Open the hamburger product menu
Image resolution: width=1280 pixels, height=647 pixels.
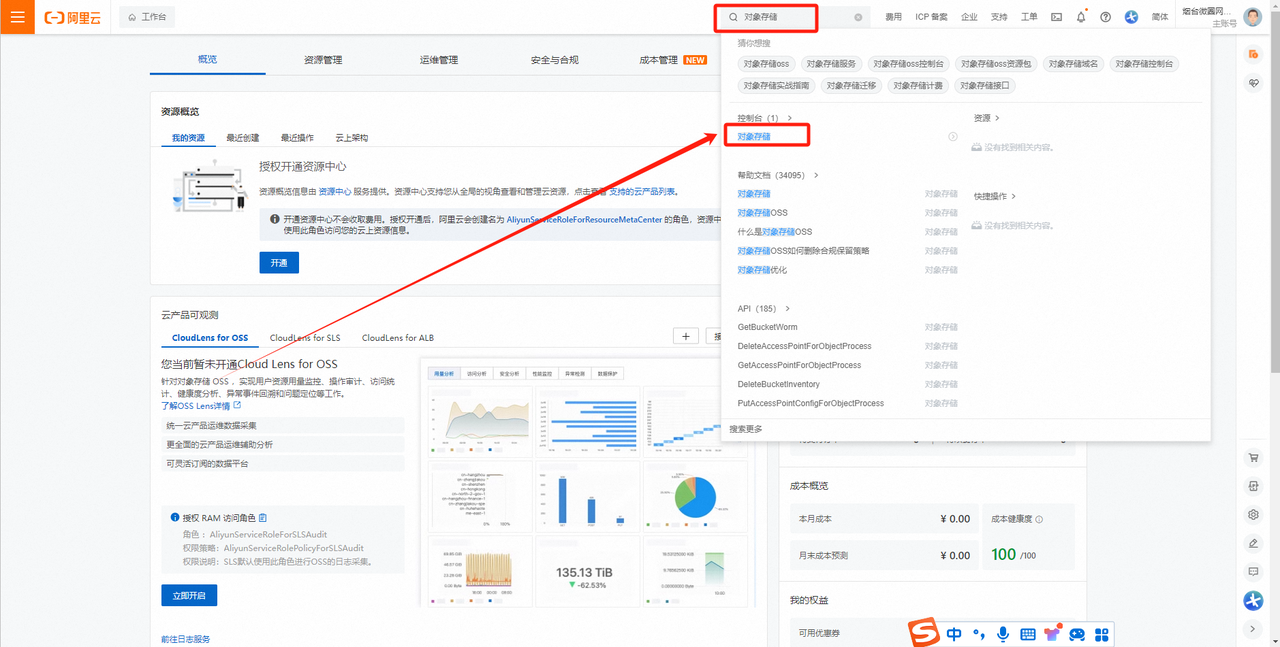tap(16, 16)
